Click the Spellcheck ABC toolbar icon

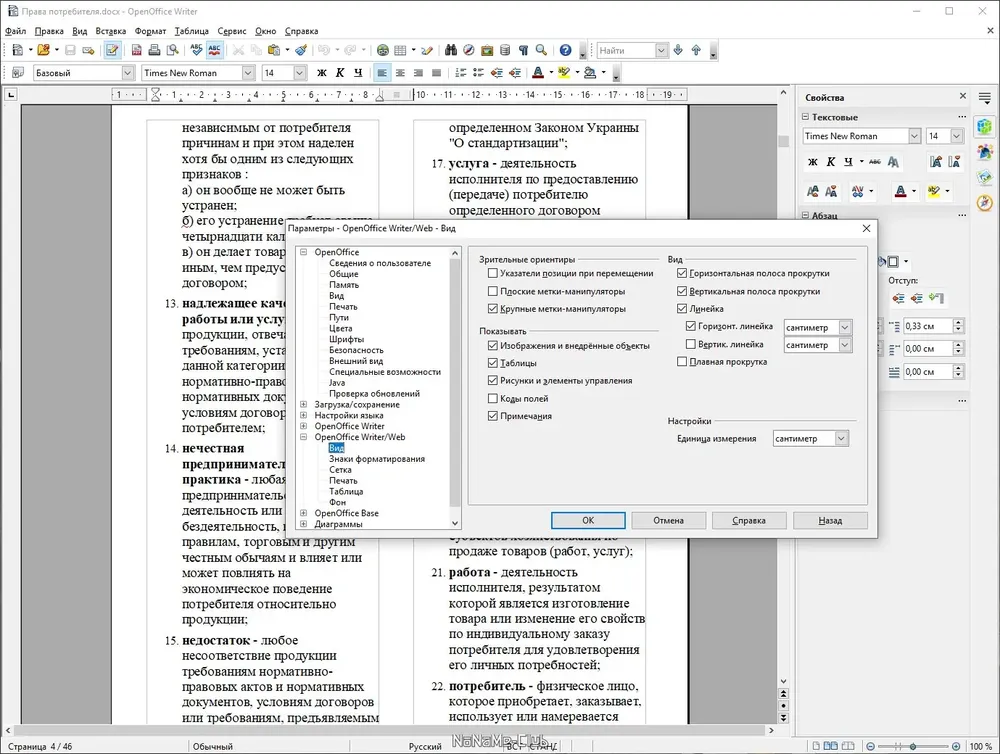[x=196, y=50]
